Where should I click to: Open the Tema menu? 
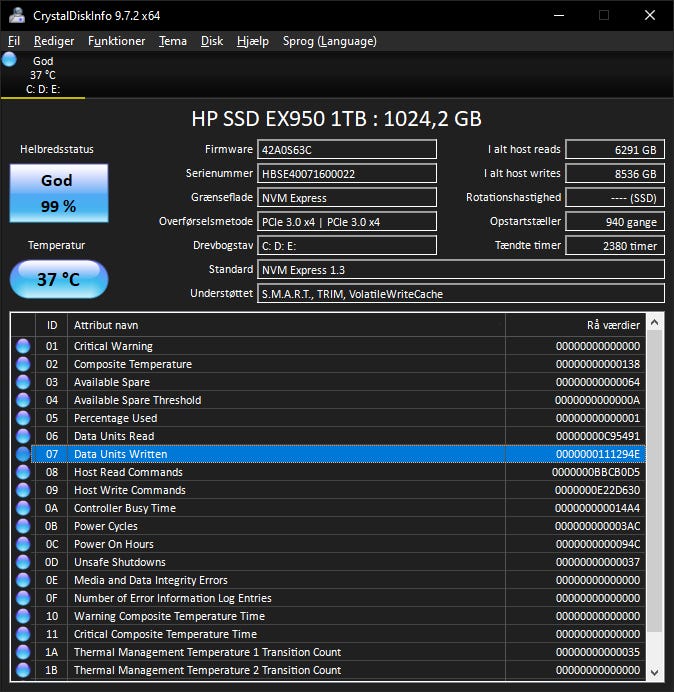[x=172, y=41]
